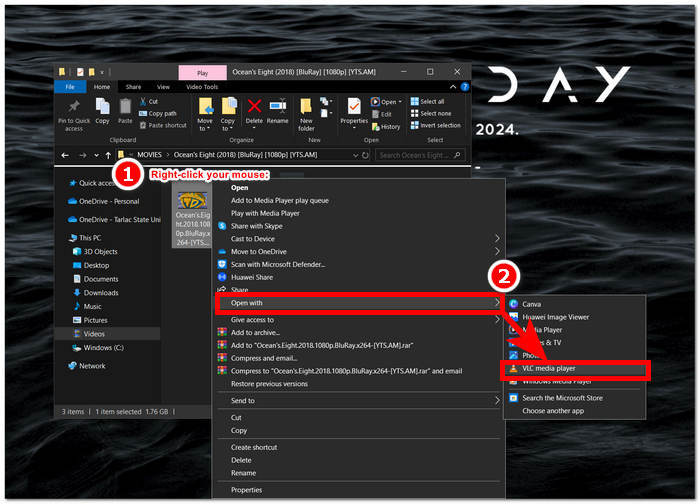Click the pink Play contextual tab
Screen dimensions: 700x504
203,73
